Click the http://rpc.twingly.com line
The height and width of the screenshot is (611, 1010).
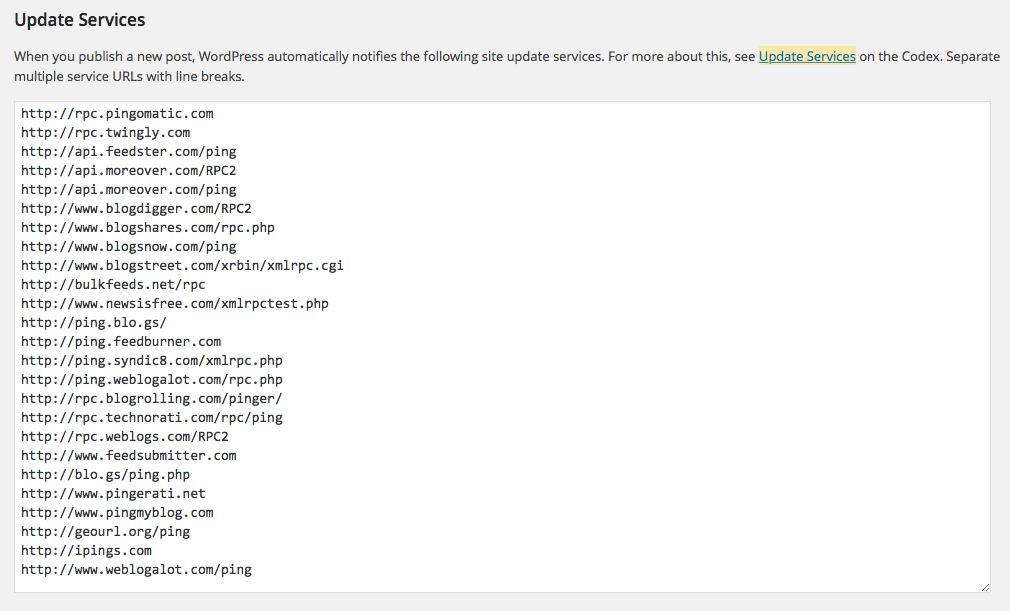click(106, 133)
